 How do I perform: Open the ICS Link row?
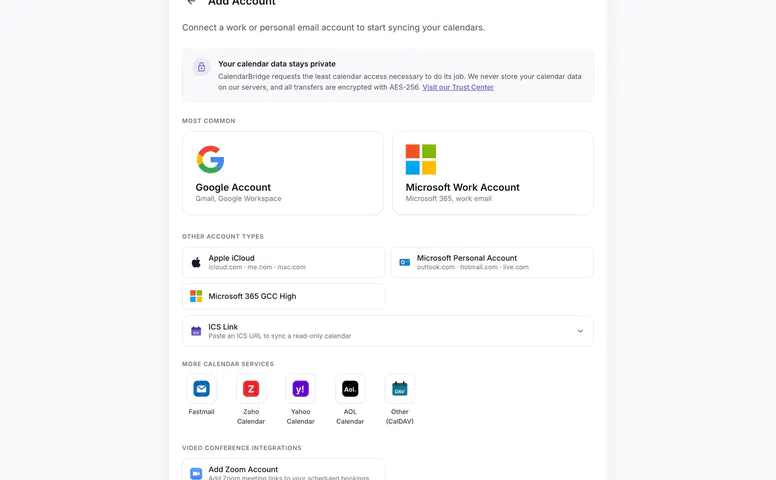[x=388, y=331]
